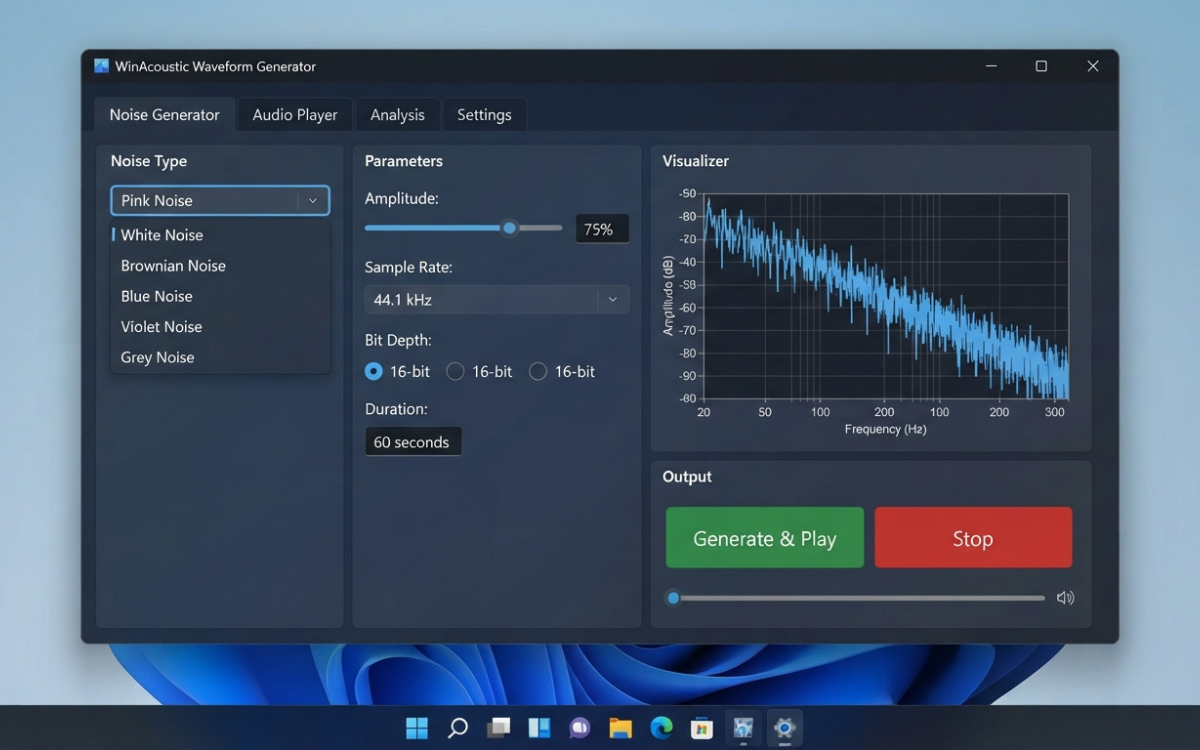Choose Blue Noise from the list
The image size is (1200, 750).
click(220, 296)
